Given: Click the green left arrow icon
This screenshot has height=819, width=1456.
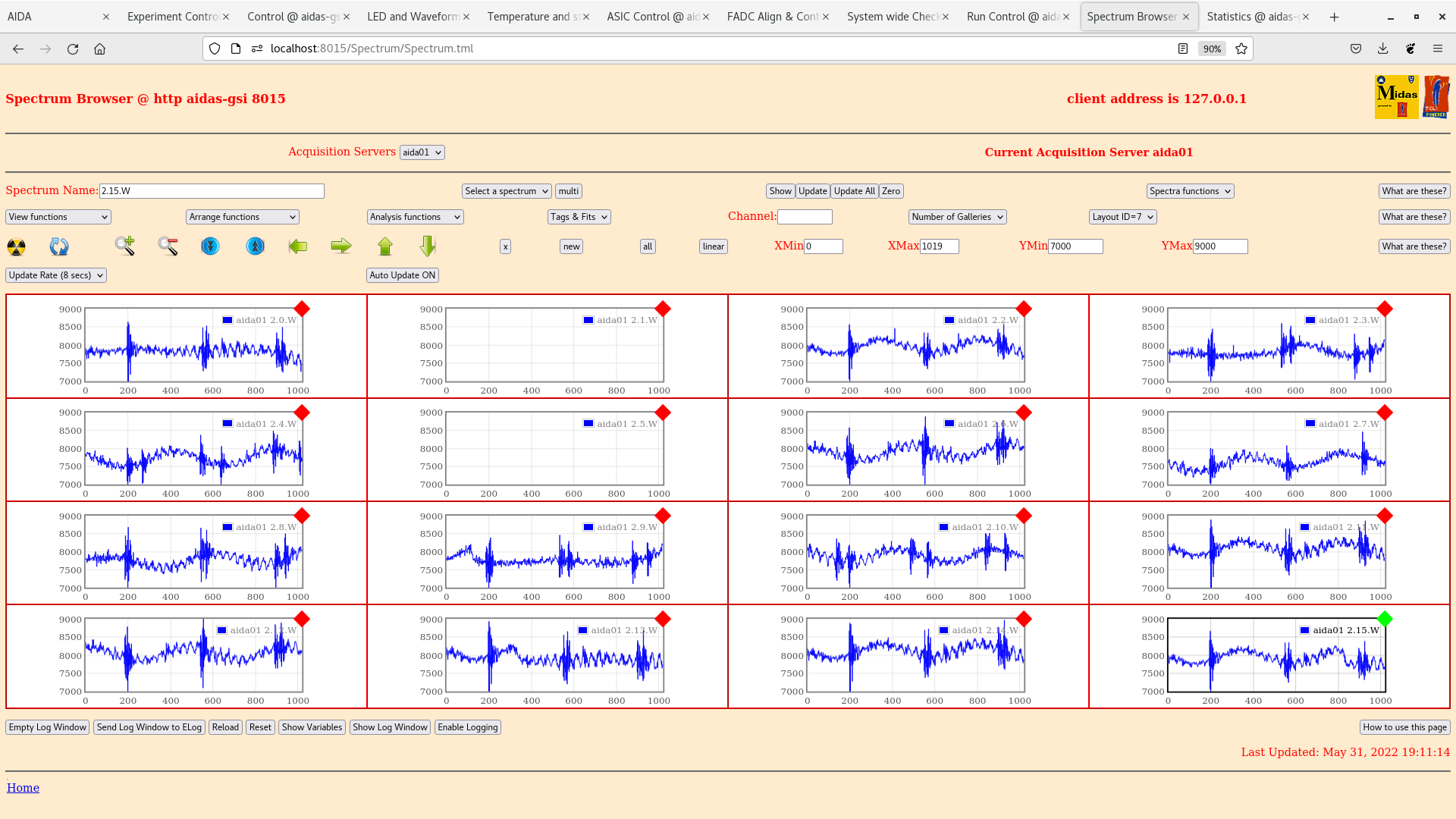Looking at the screenshot, I should [298, 246].
